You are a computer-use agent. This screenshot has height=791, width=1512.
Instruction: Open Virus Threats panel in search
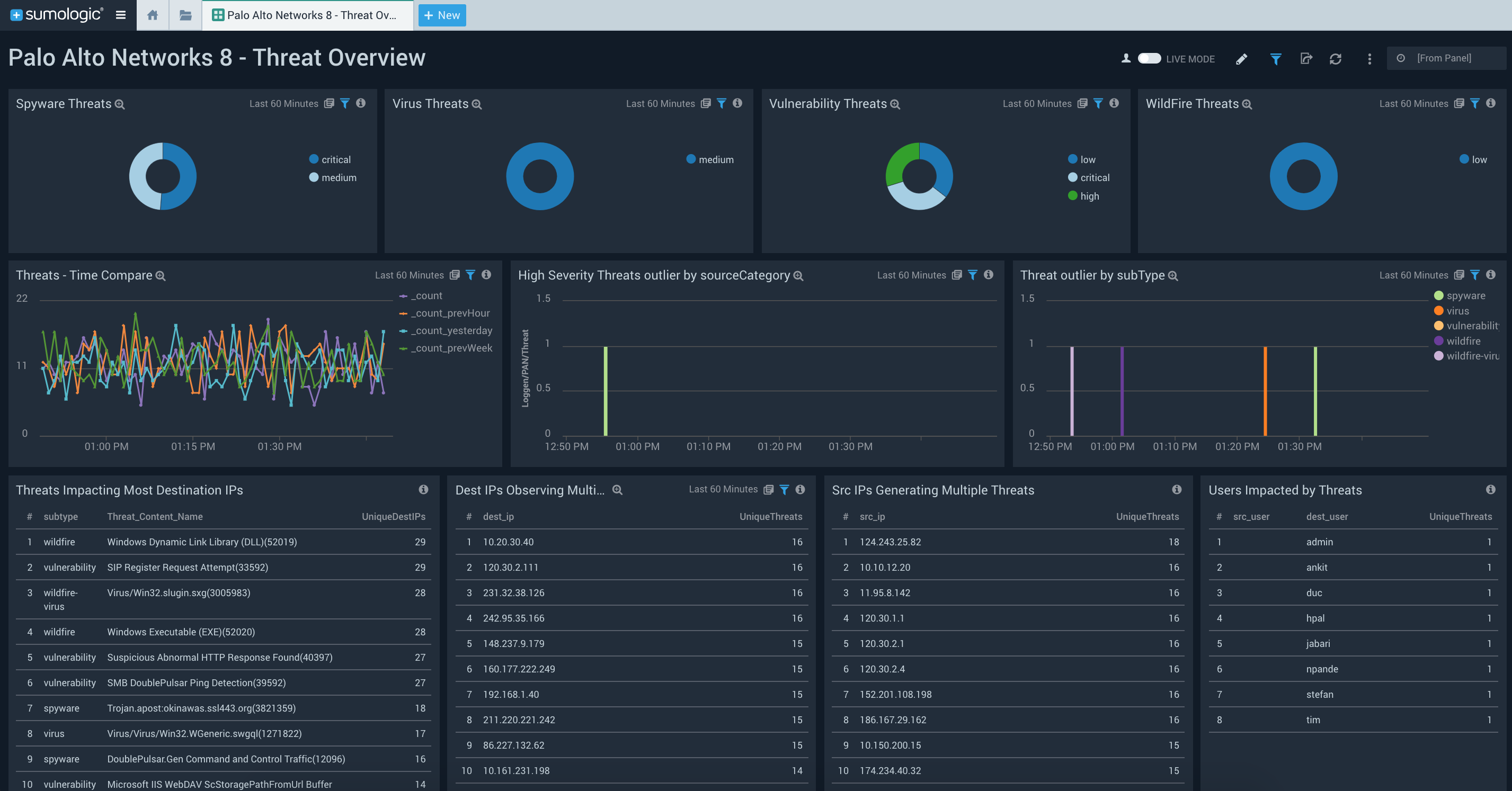pos(477,104)
